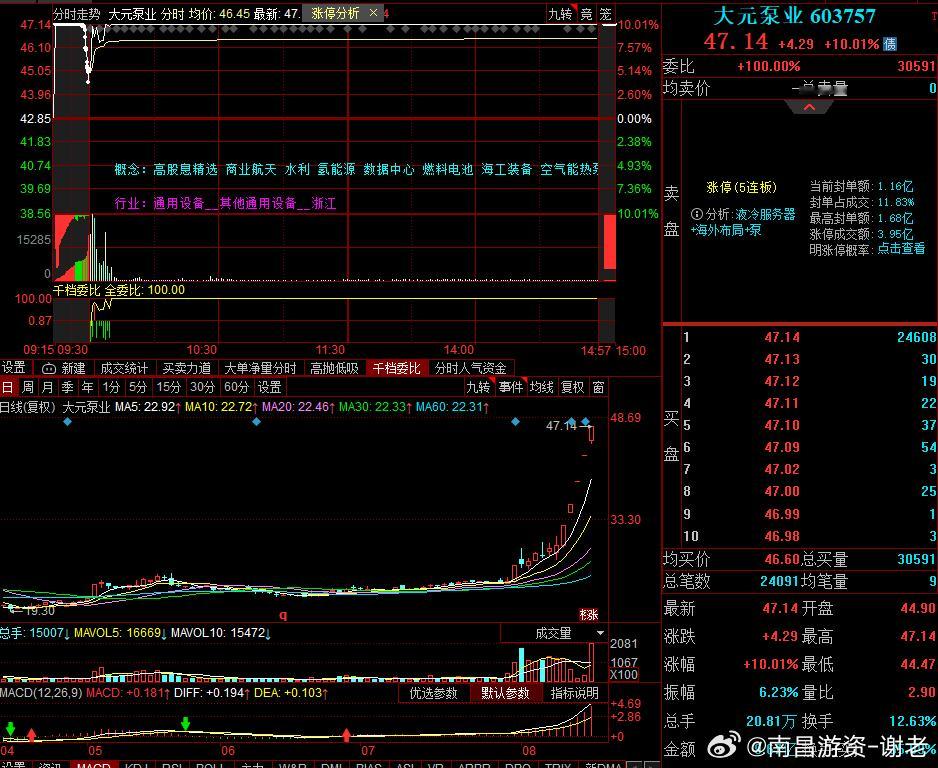This screenshot has height=768, width=938.
Task: Select the 60分 period
Action: point(236,388)
